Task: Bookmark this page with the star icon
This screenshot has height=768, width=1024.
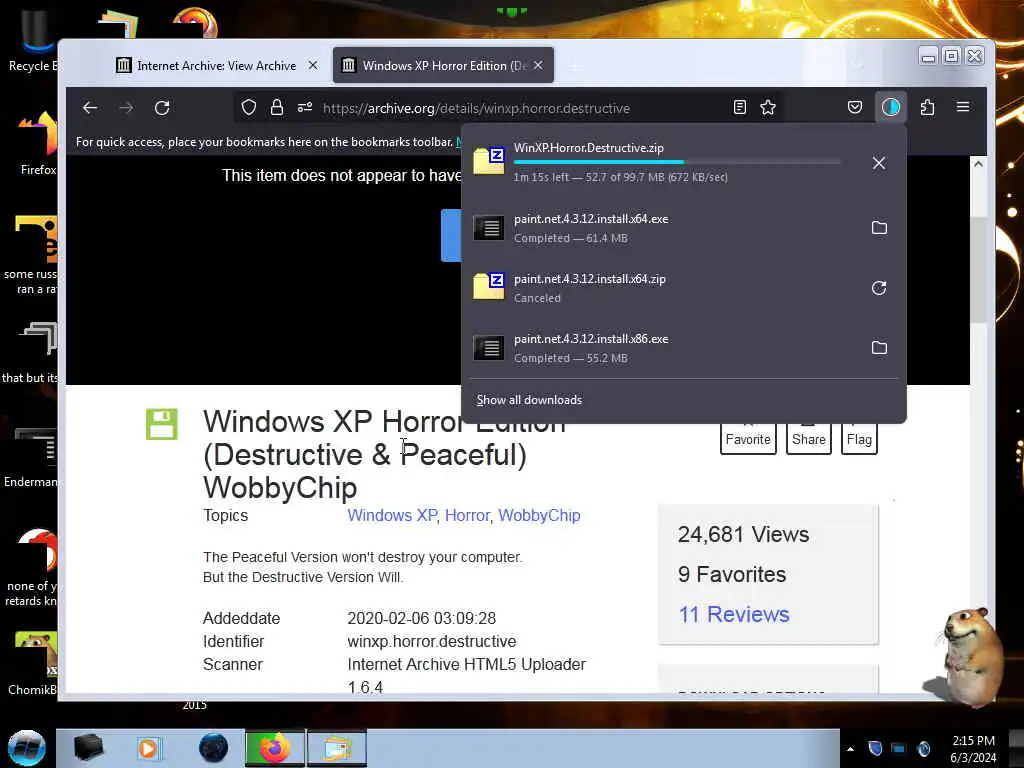Action: click(768, 108)
